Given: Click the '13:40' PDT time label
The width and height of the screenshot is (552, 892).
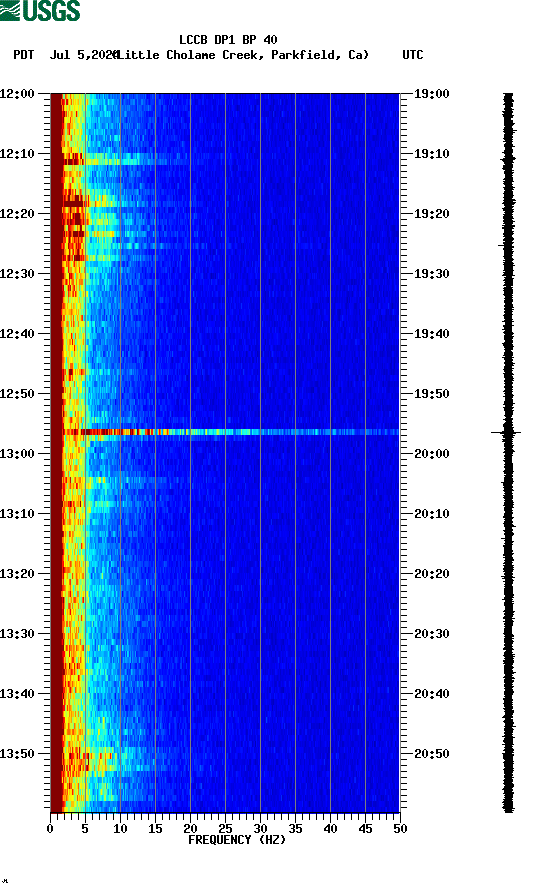Looking at the screenshot, I should point(18,693).
